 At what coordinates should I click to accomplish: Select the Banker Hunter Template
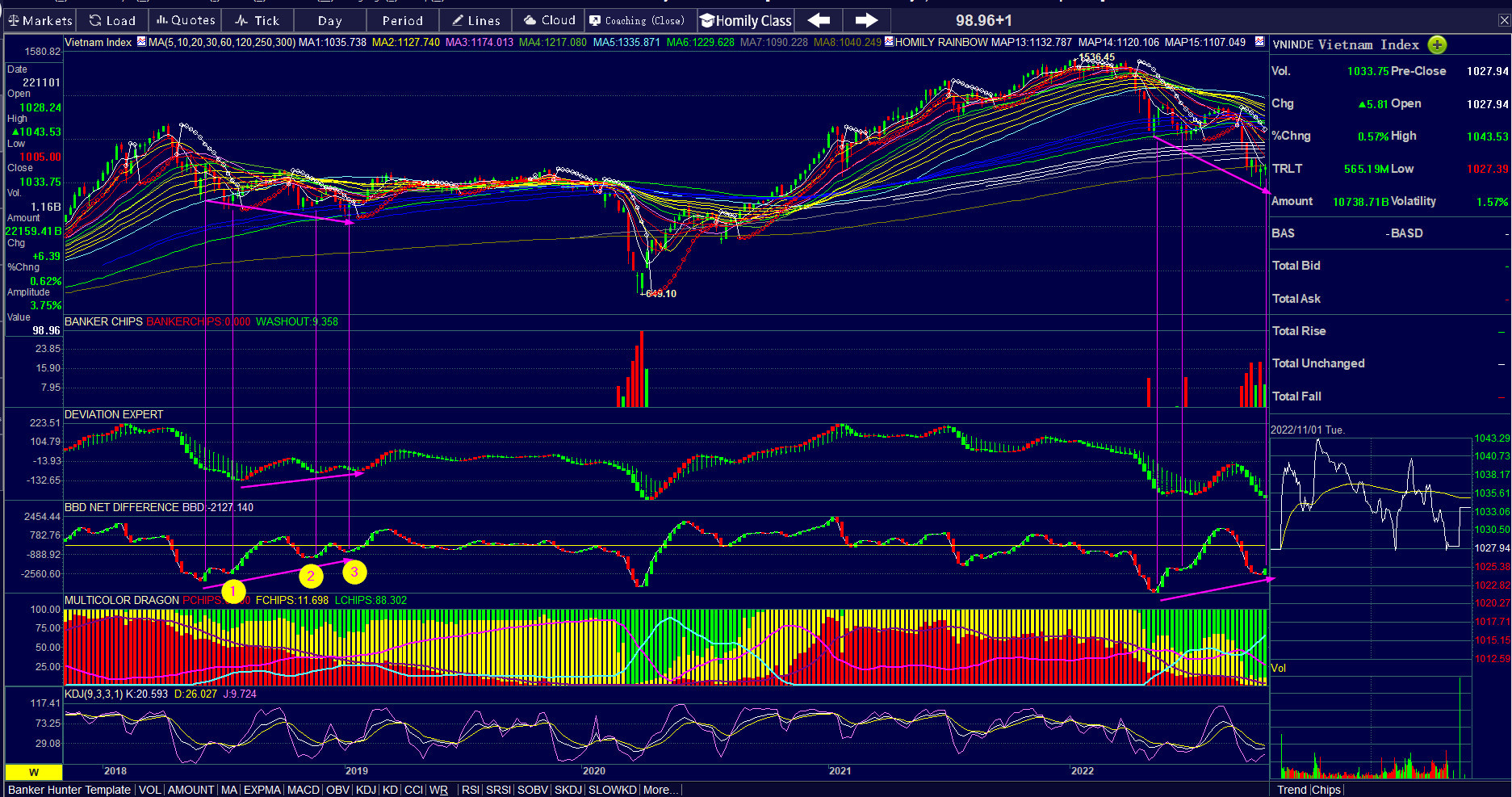[x=69, y=790]
